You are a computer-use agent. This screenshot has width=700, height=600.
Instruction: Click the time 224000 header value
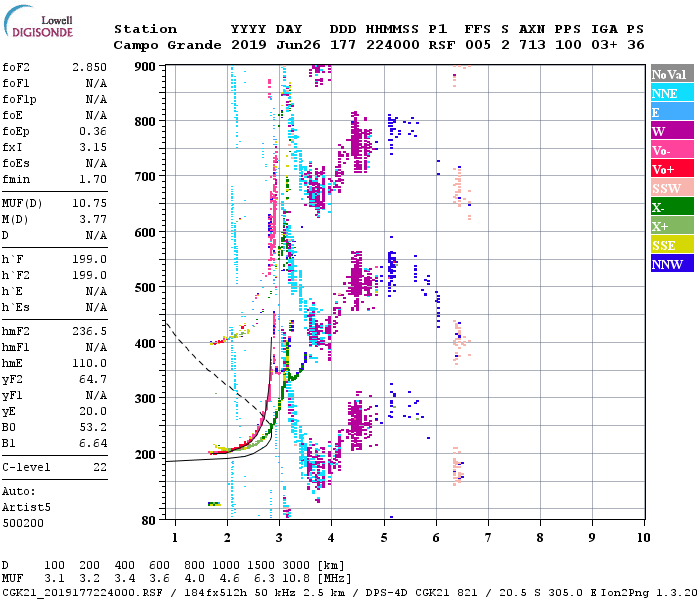pyautogui.click(x=393, y=45)
